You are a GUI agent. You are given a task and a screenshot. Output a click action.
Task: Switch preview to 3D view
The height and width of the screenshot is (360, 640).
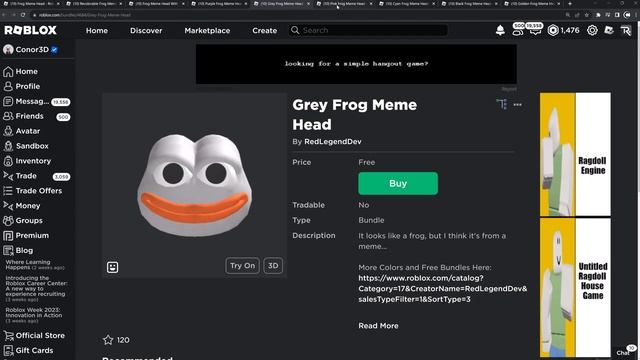pos(273,266)
